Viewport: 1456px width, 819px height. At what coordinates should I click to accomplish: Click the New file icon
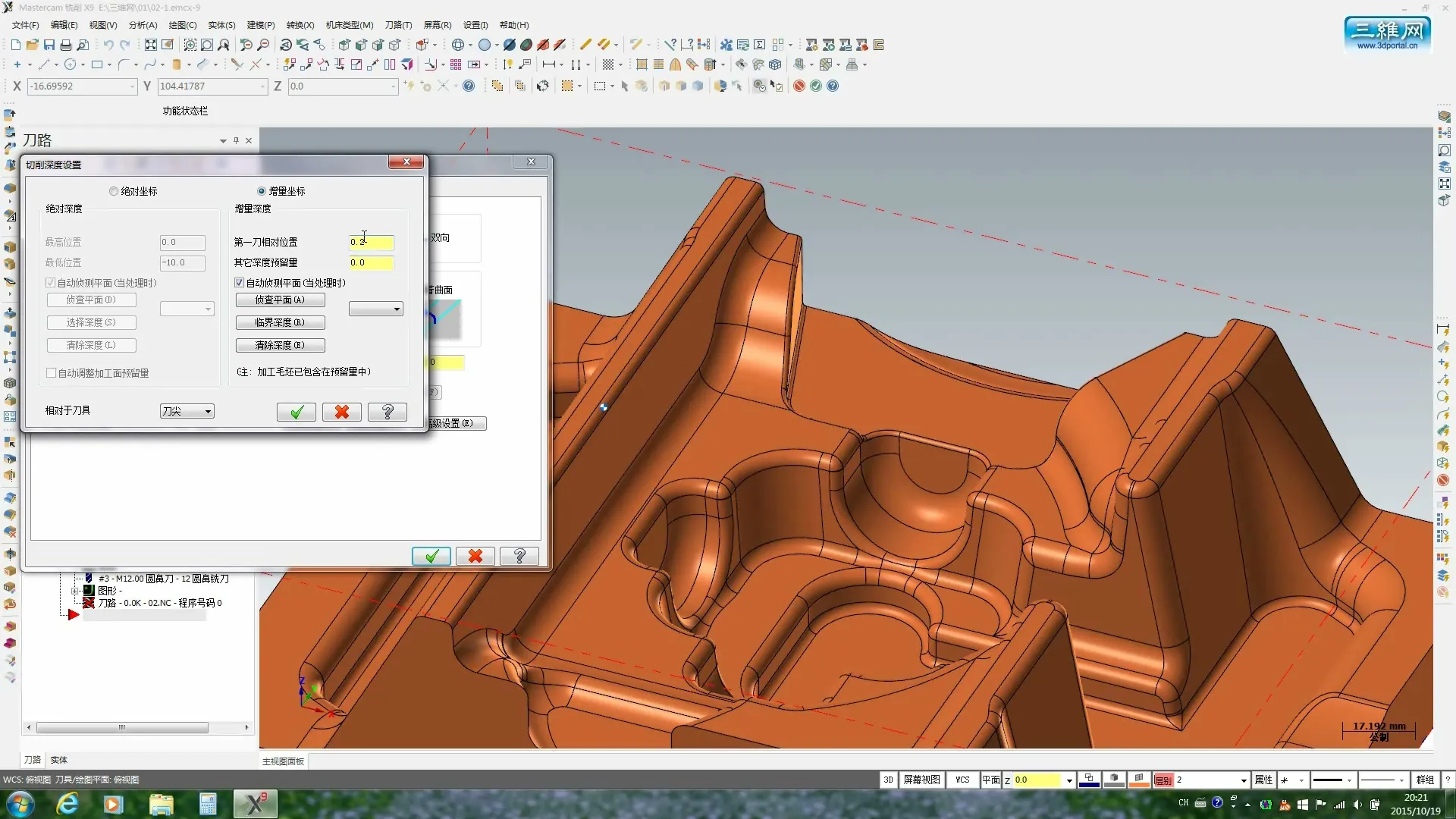point(16,45)
